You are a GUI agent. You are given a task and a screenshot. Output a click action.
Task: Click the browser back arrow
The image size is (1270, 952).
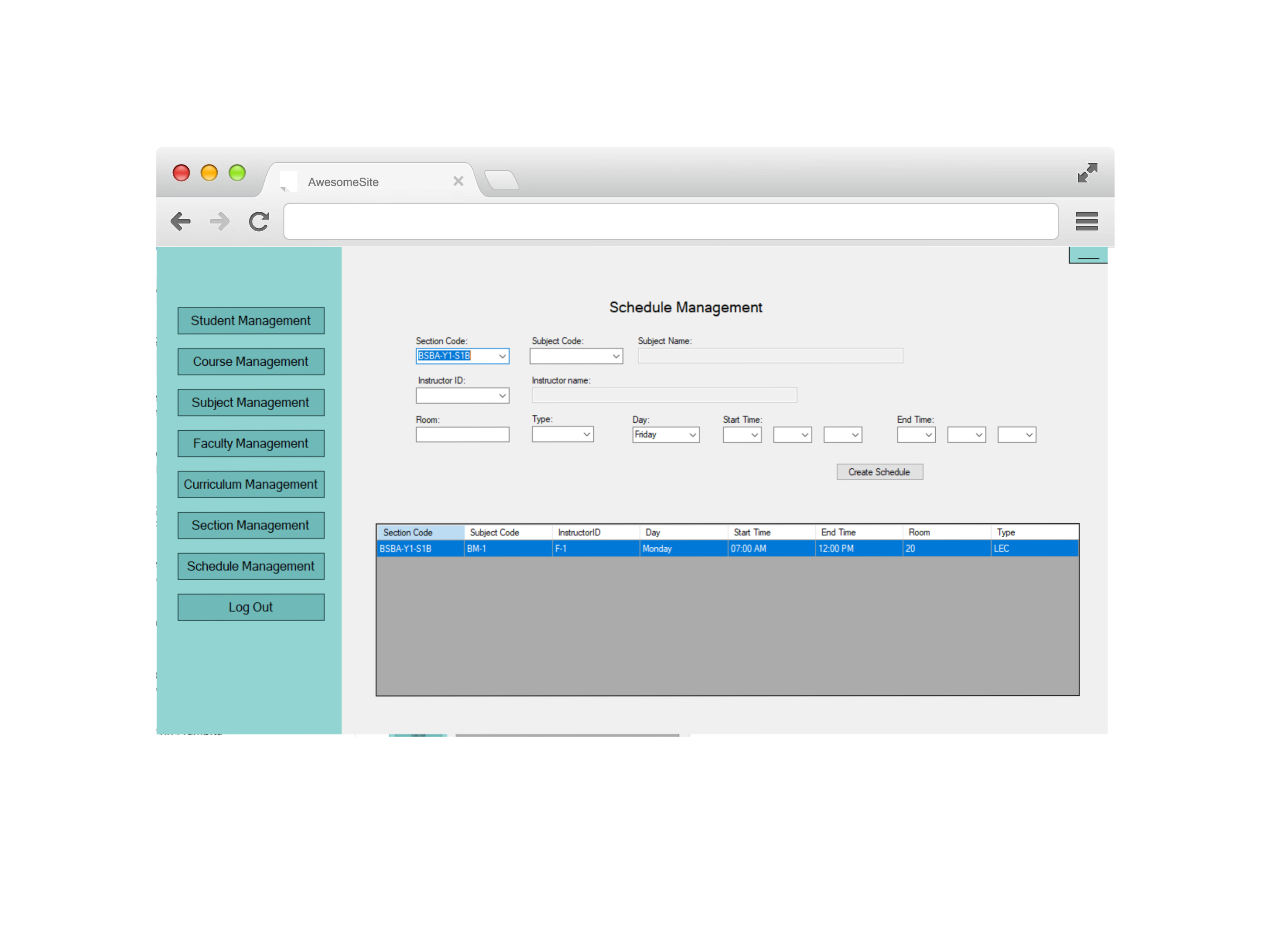pos(181,222)
